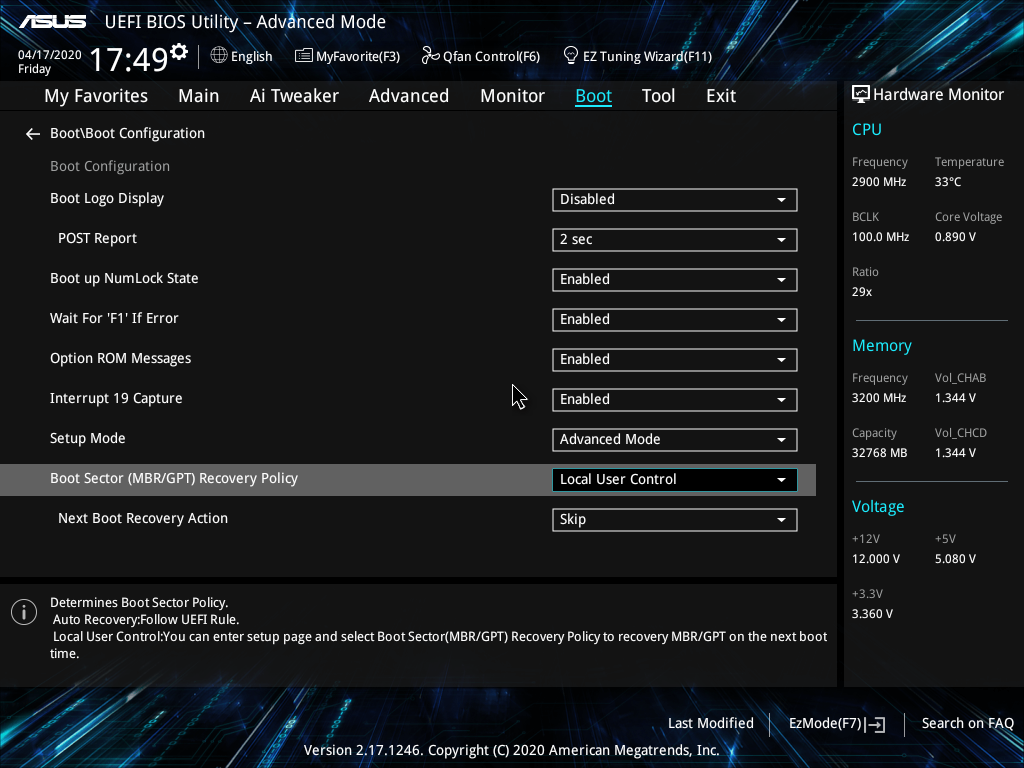Open the Interrupt 19 Capture dropdown
This screenshot has width=1024, height=768.
pos(675,400)
